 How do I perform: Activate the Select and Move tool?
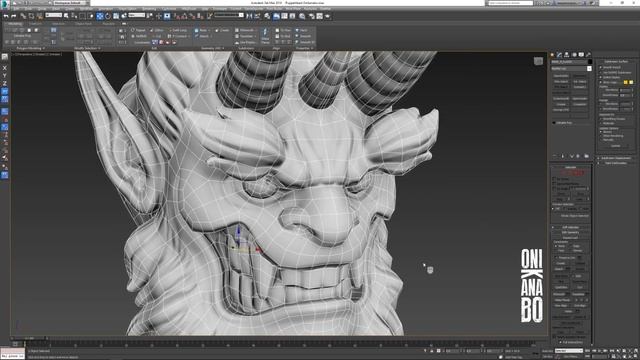pos(100,16)
